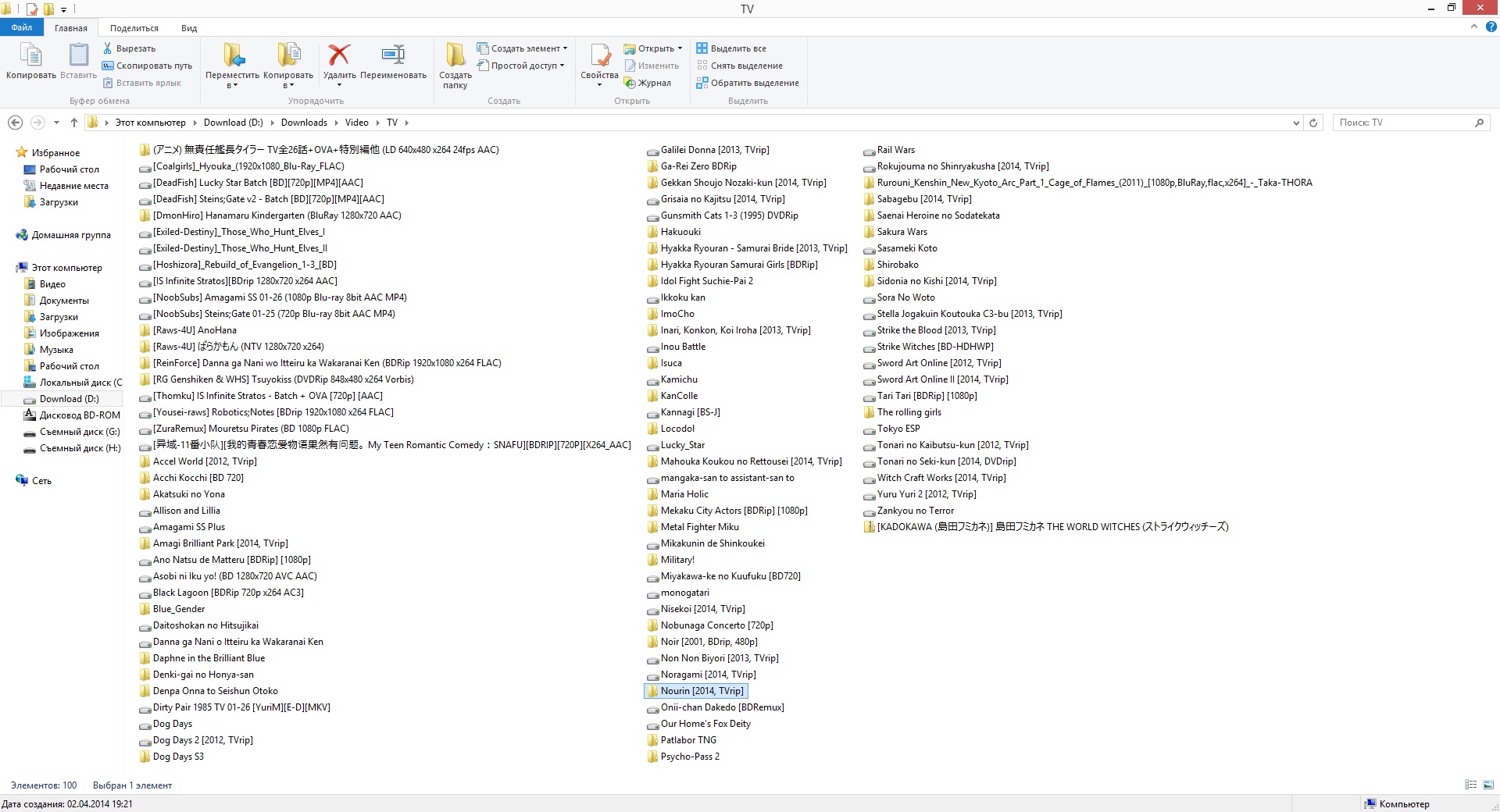Select BD-ROM drive (Дисковод BD-ROM)
This screenshot has width=1500, height=812.
72,415
